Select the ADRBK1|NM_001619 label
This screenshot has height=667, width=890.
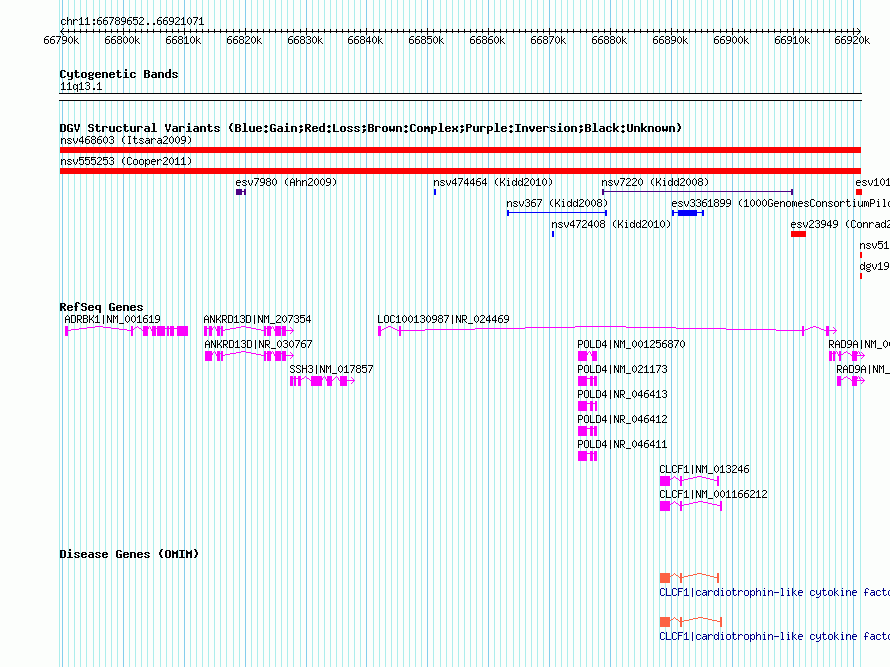click(112, 320)
